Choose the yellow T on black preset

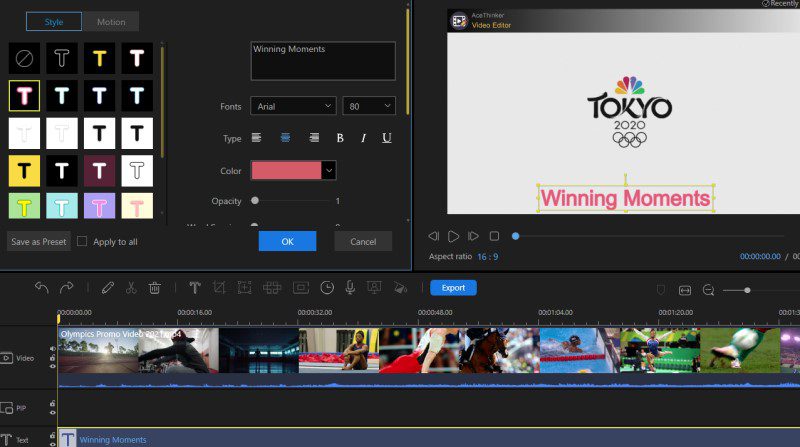click(x=99, y=58)
